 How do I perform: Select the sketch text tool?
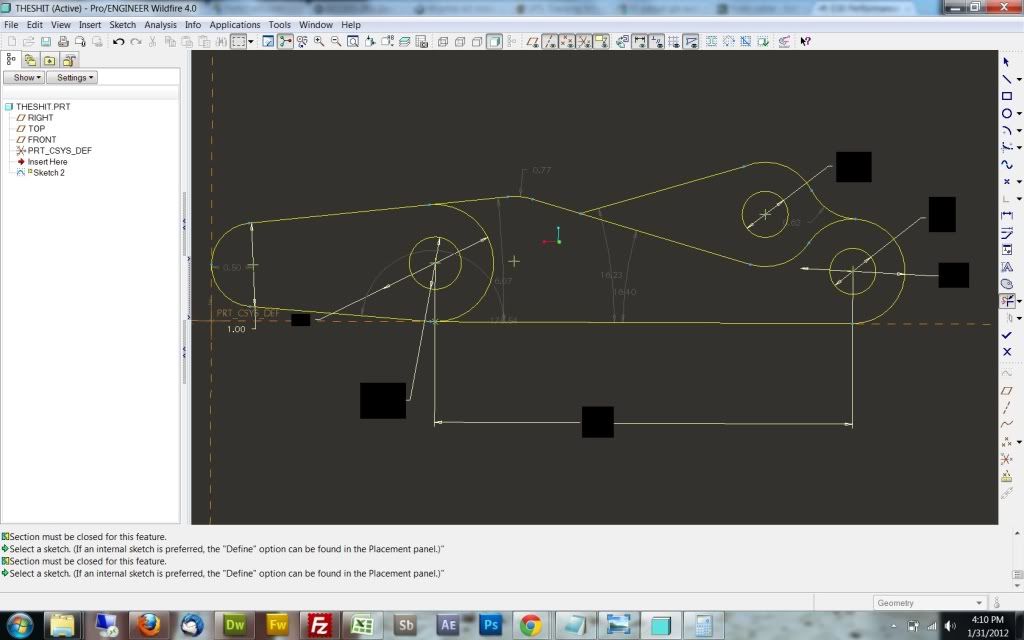coord(1006,266)
